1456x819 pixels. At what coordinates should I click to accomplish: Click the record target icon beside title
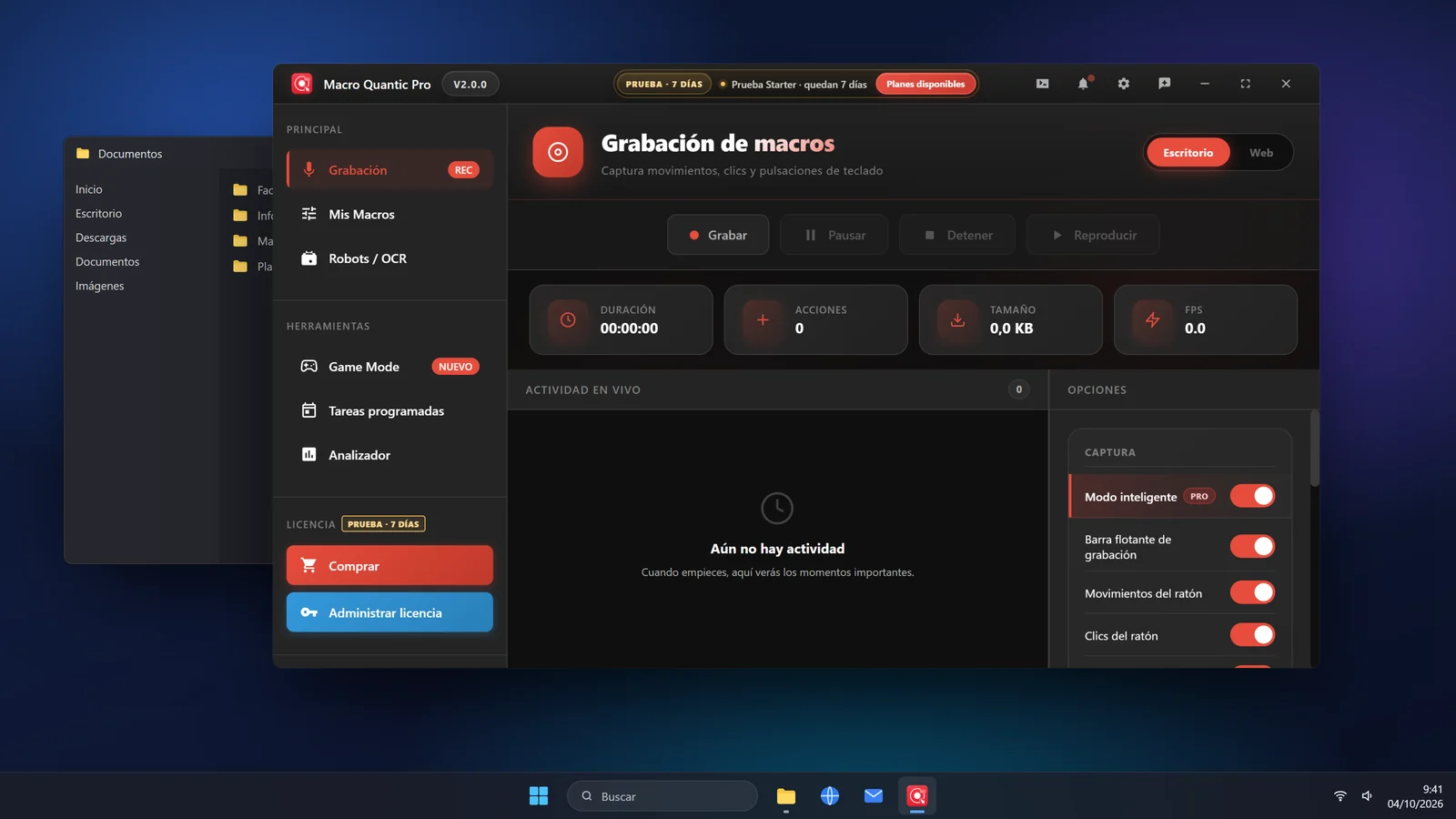coord(558,152)
